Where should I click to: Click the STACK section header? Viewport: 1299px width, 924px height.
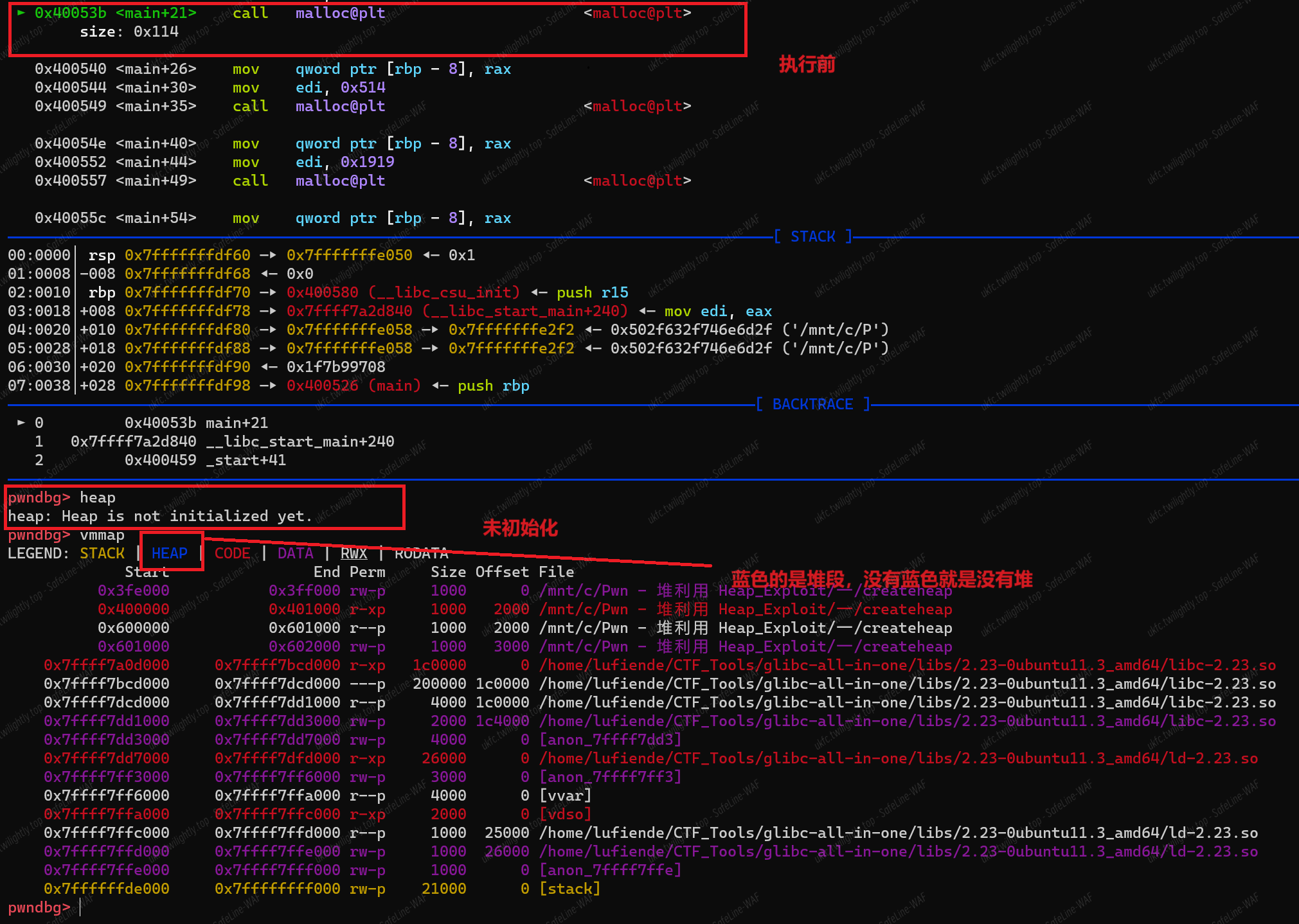click(812, 236)
